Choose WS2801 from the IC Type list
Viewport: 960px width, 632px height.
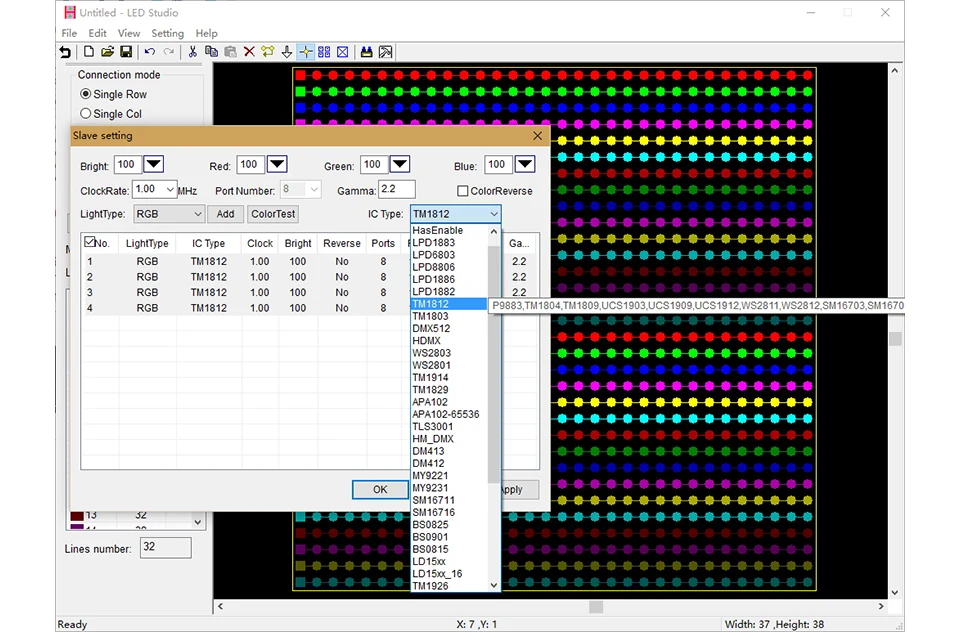pos(431,365)
